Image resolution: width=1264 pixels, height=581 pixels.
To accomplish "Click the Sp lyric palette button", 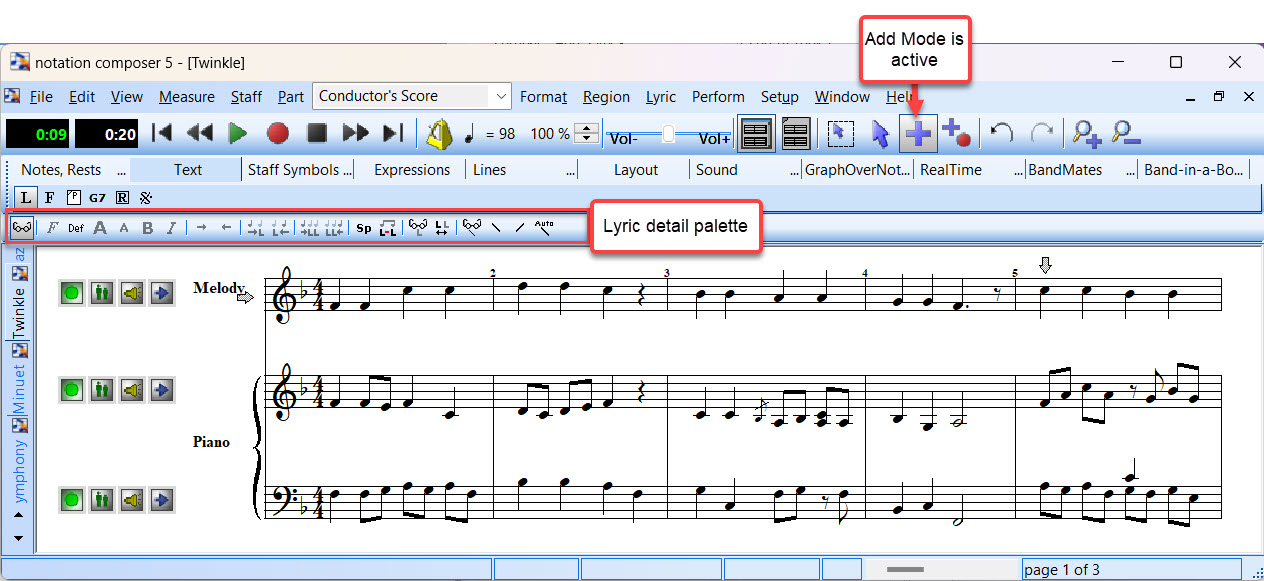I will coord(364,228).
